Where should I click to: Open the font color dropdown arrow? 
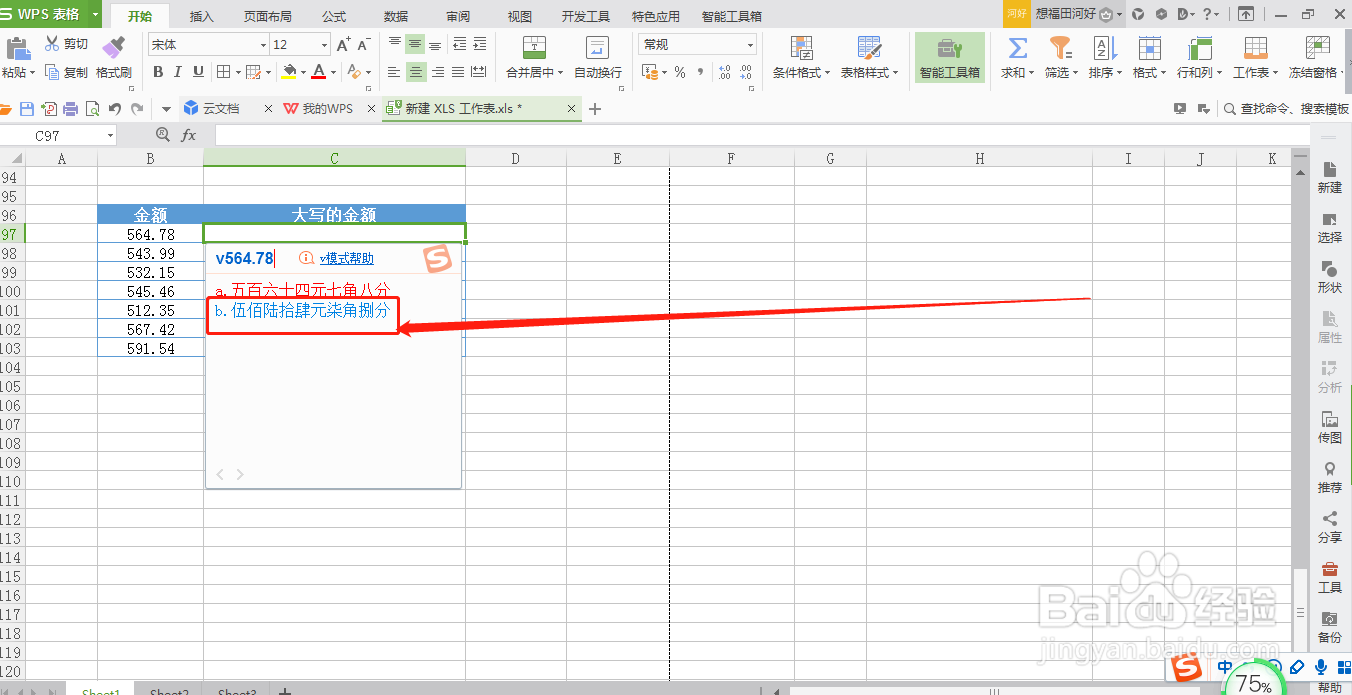tap(333, 72)
